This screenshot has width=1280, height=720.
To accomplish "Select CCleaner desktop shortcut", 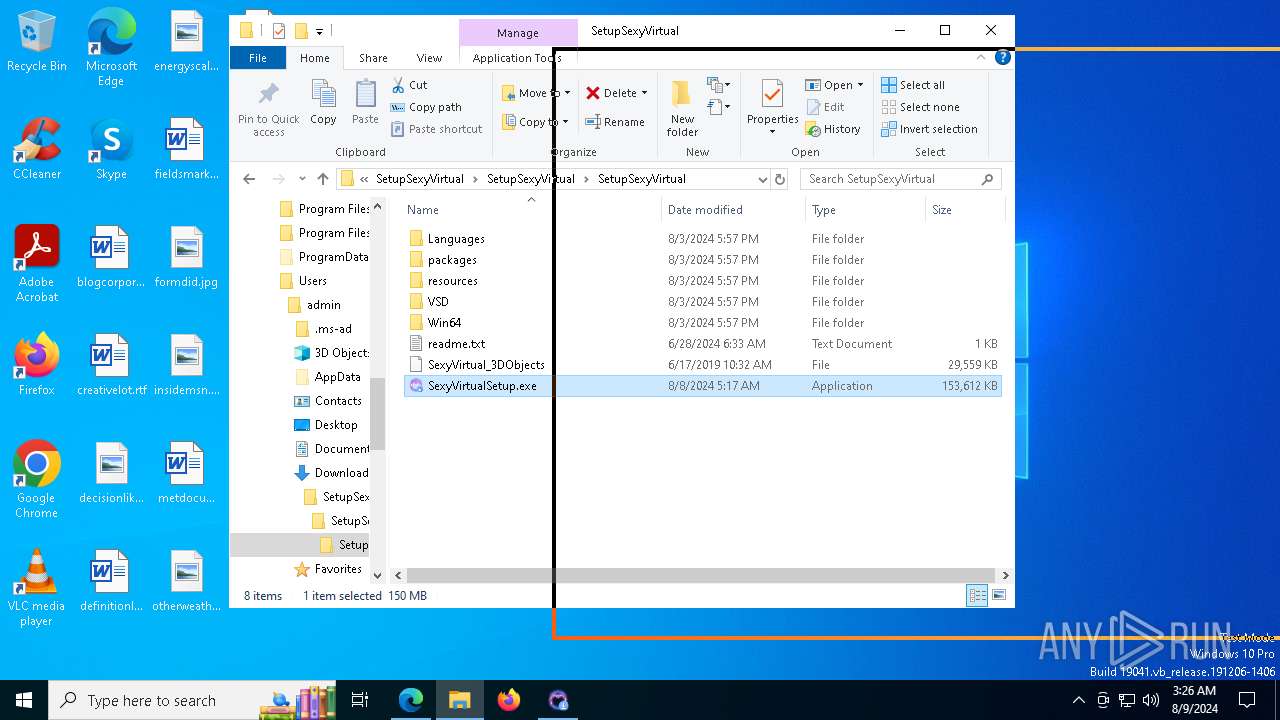I will 37,150.
